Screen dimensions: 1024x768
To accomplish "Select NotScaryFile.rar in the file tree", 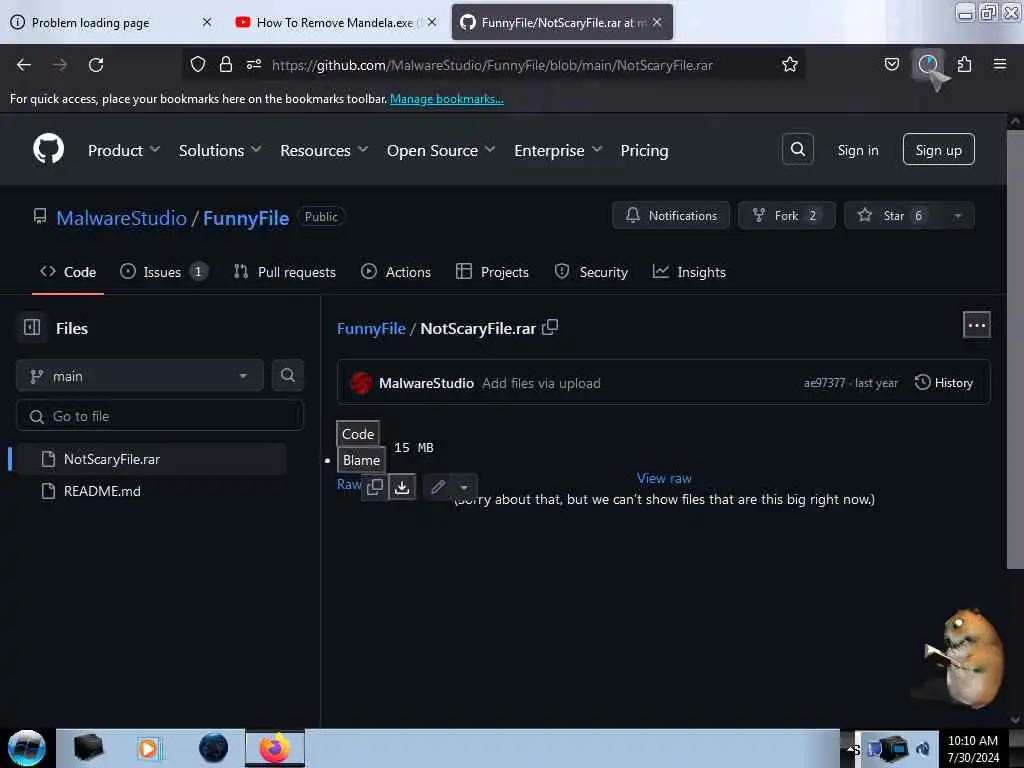I will pyautogui.click(x=152, y=459).
